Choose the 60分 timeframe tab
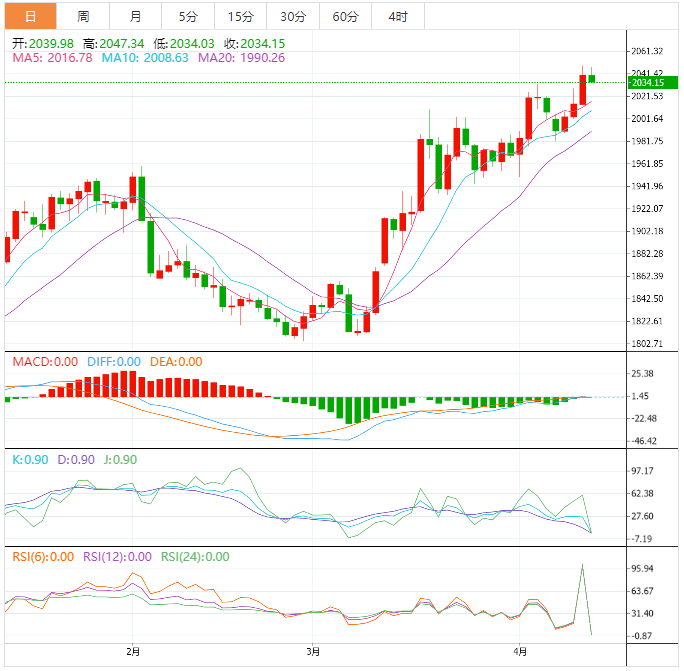 point(345,16)
